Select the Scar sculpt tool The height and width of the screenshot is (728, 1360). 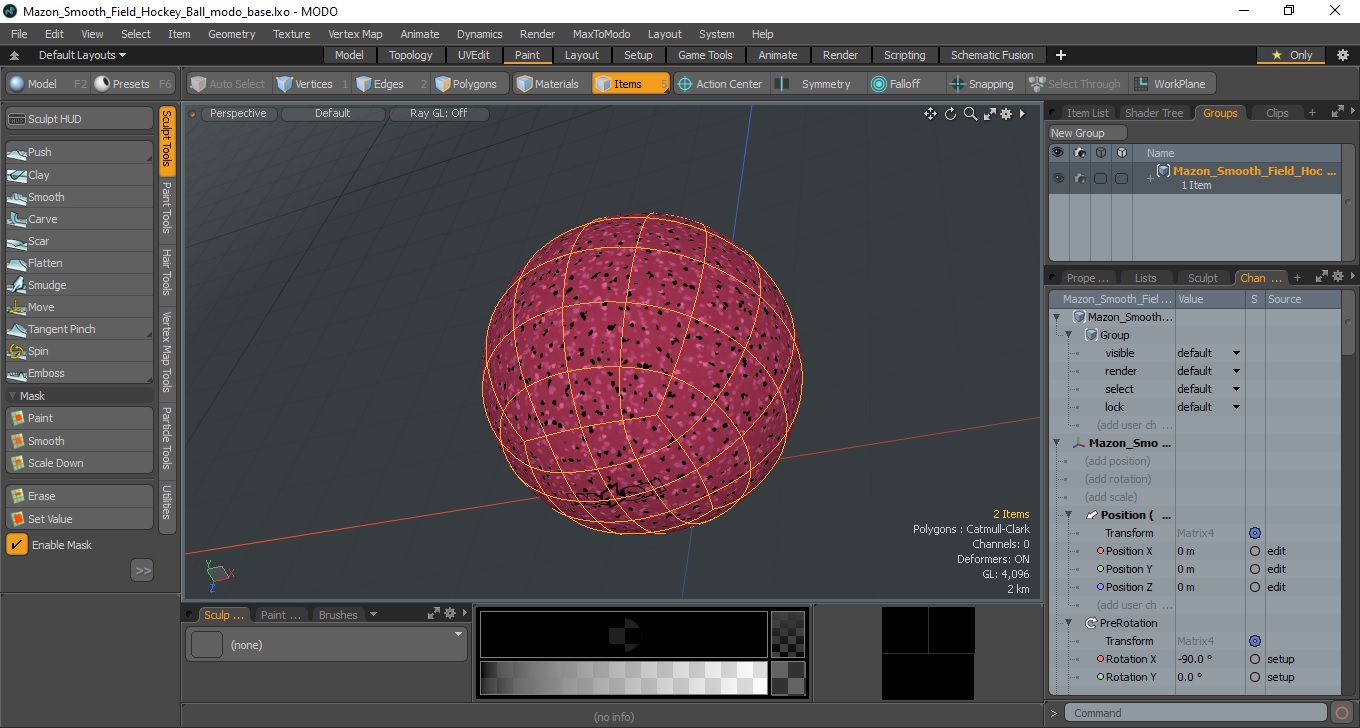click(80, 241)
